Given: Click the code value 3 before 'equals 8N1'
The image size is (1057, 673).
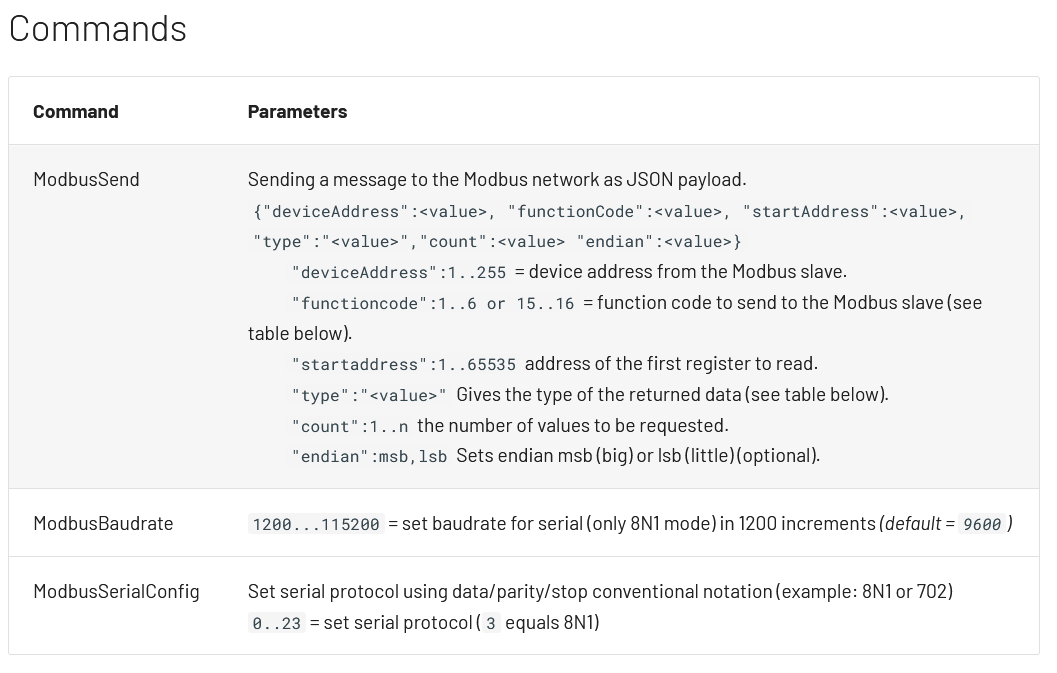Looking at the screenshot, I should 490,623.
